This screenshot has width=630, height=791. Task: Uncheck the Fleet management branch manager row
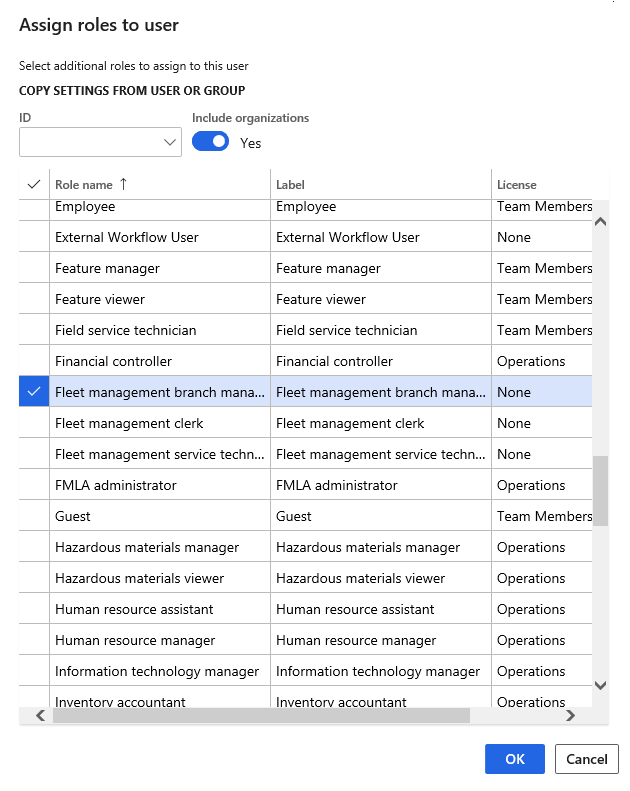click(x=34, y=392)
